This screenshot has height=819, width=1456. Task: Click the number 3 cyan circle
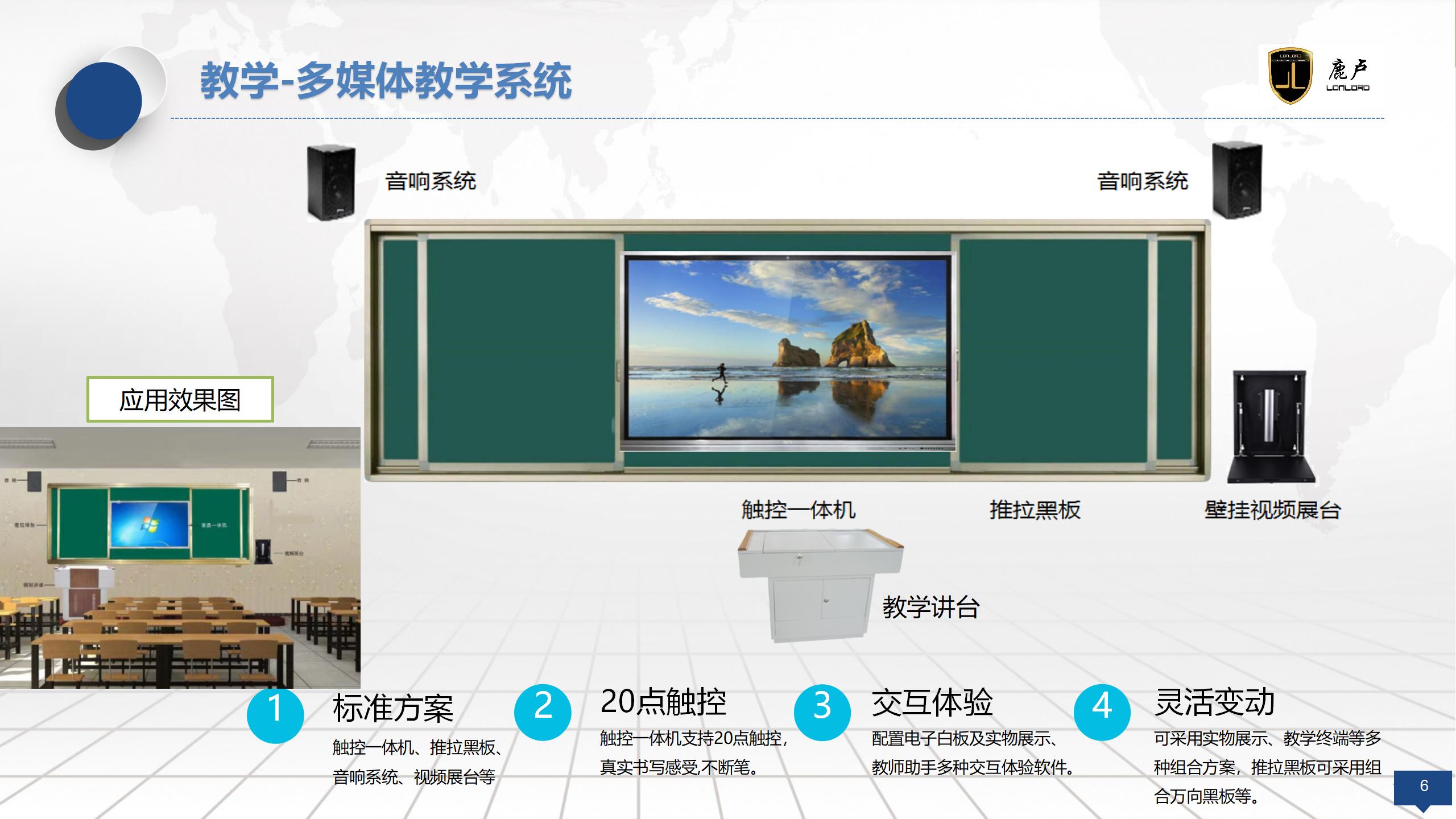point(822,712)
